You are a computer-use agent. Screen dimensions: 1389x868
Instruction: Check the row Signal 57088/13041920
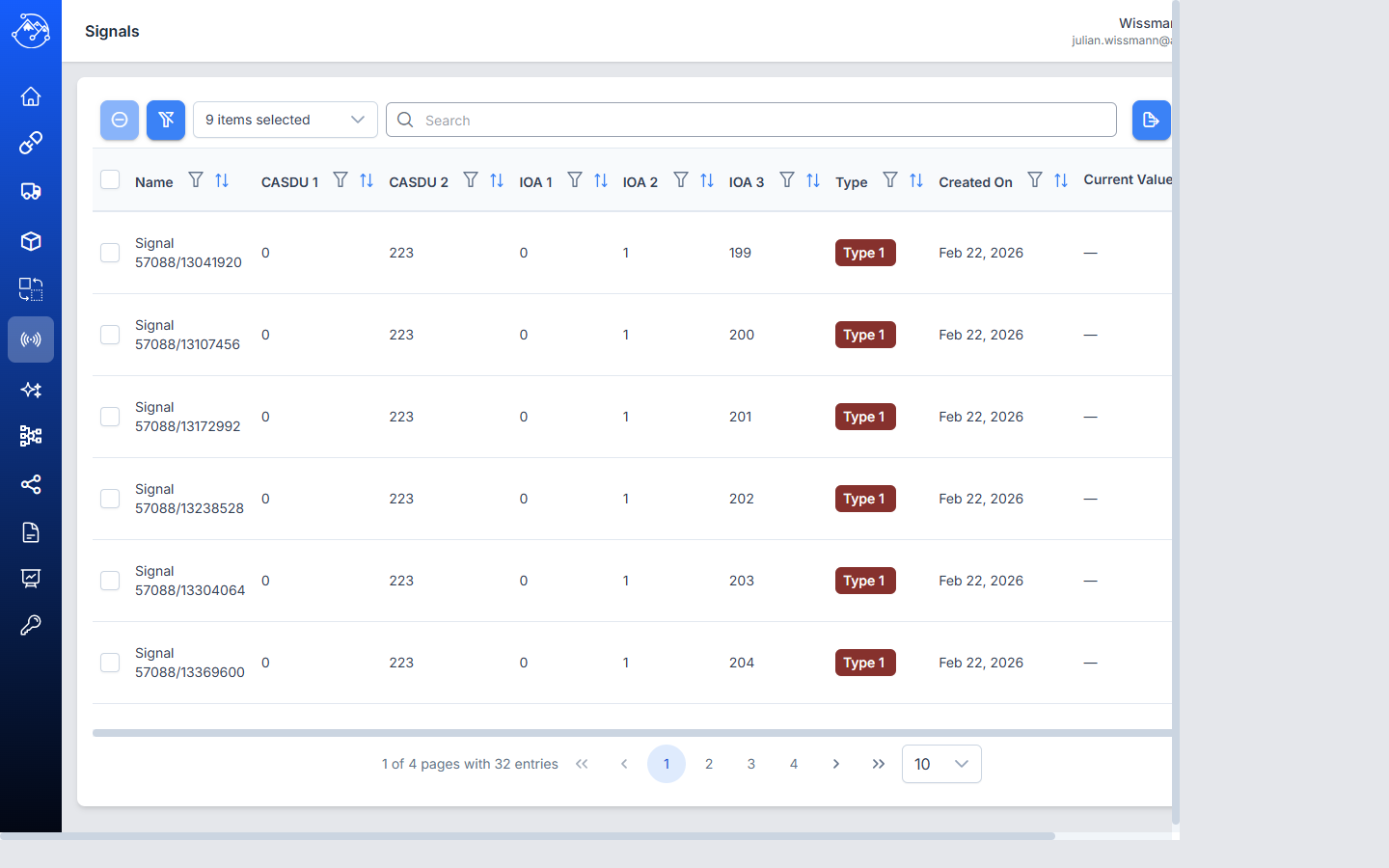pyautogui.click(x=110, y=253)
